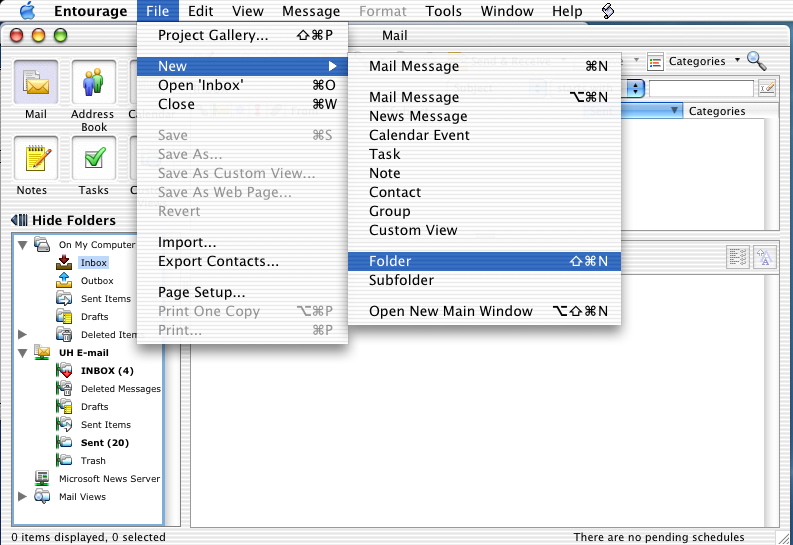The image size is (793, 545).
Task: Choose Custom View in the submenu
Action: 484,231
